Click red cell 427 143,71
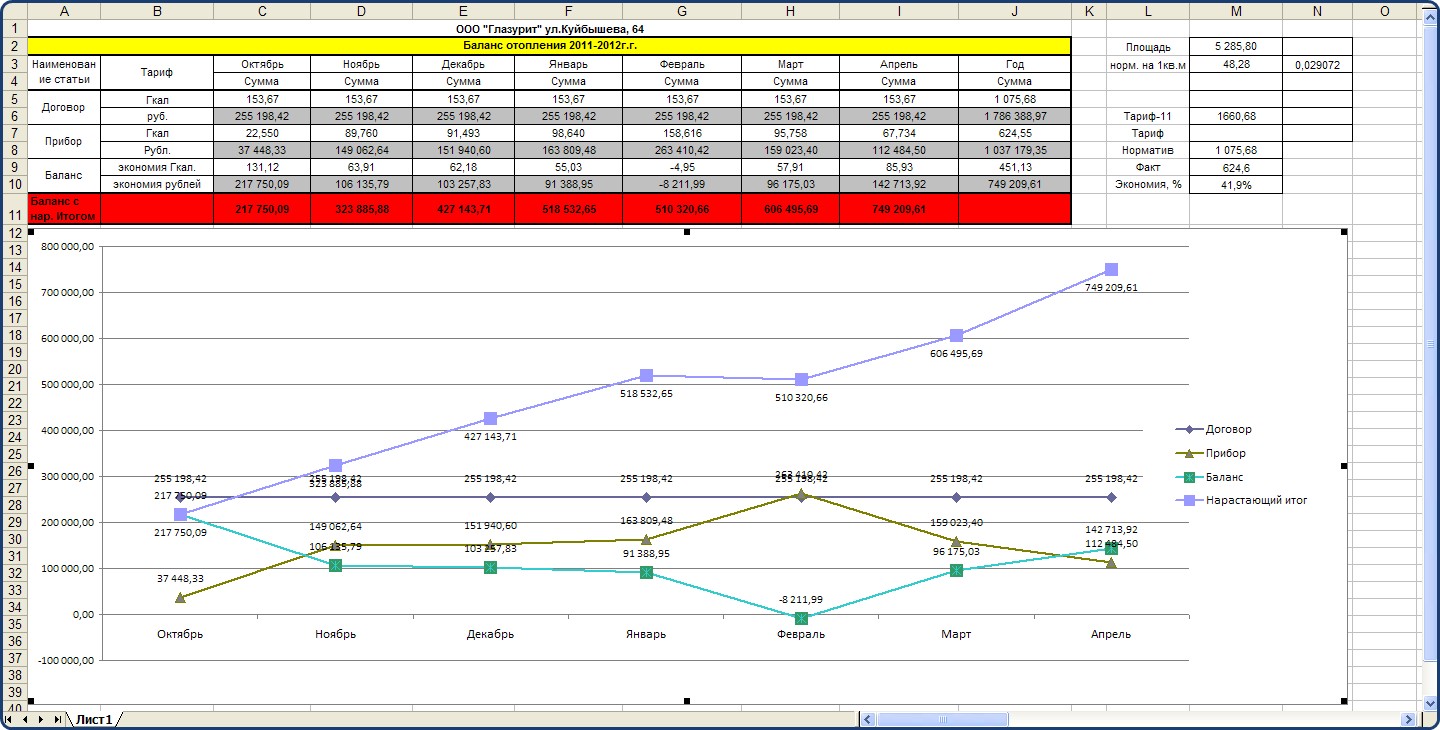 (463, 209)
